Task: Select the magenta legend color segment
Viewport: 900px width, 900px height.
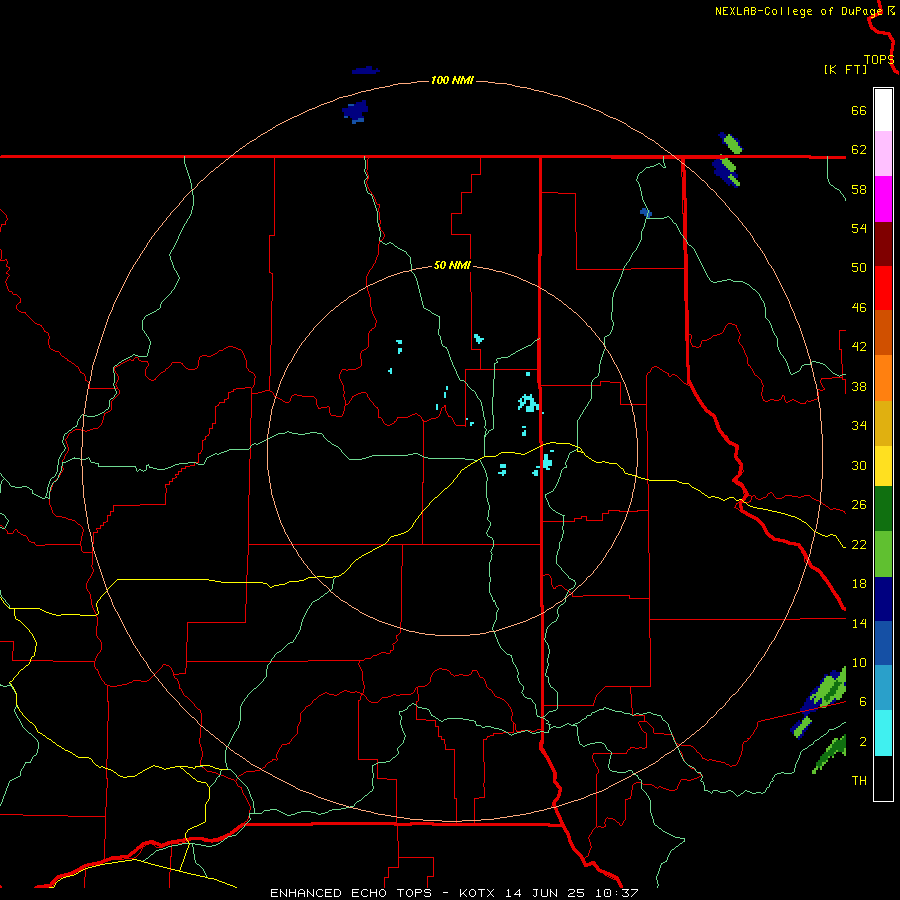Action: click(883, 199)
